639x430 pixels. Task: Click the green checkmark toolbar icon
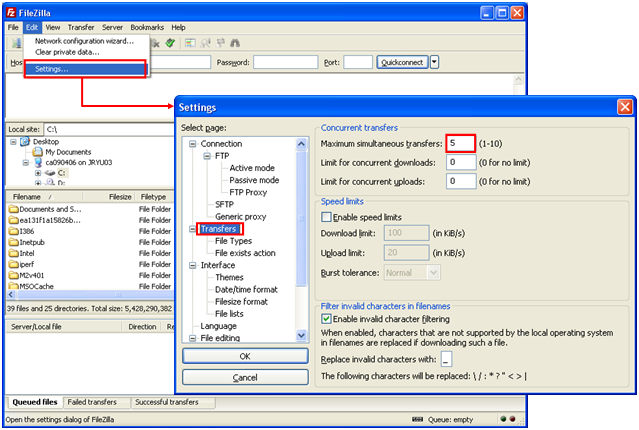click(x=171, y=43)
